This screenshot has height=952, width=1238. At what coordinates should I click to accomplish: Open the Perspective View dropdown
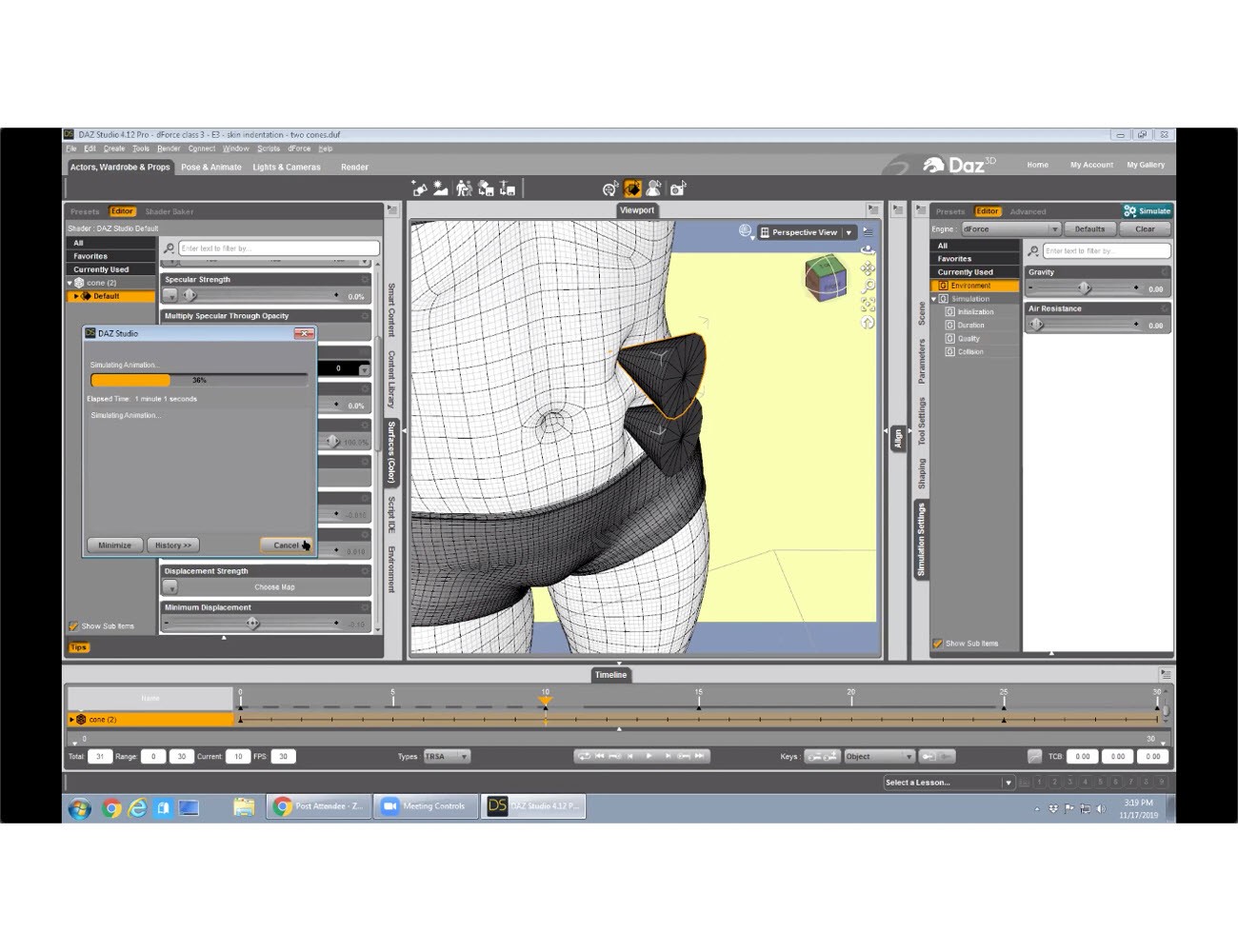coord(848,231)
